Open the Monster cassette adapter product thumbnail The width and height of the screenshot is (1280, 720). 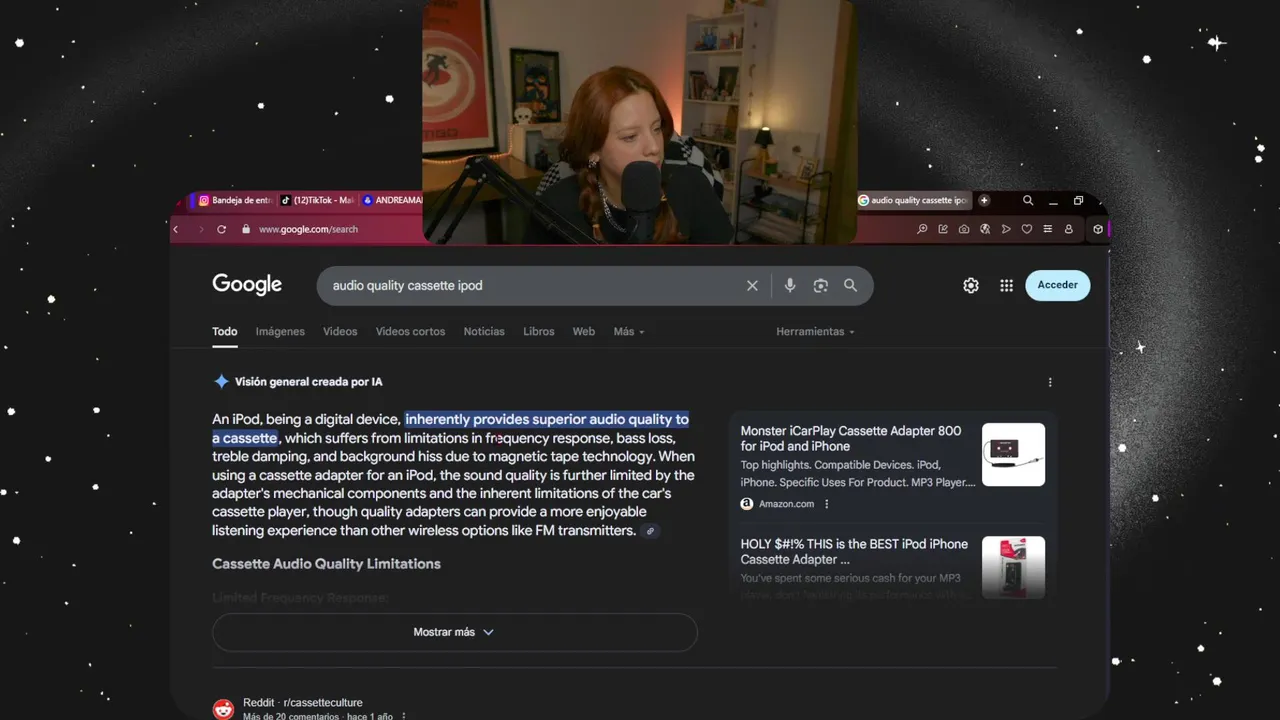1013,455
